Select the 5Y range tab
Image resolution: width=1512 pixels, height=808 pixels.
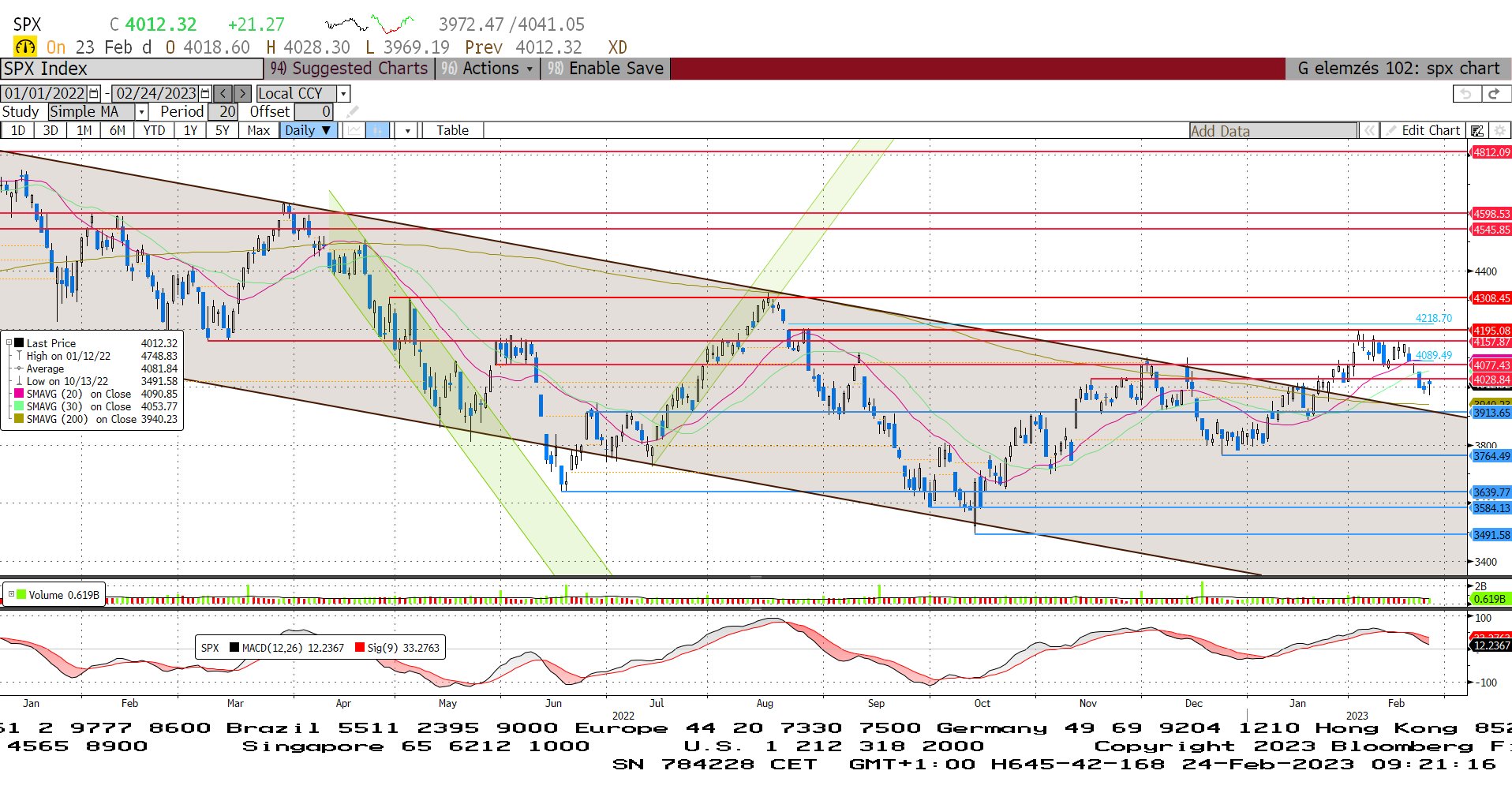pos(223,130)
